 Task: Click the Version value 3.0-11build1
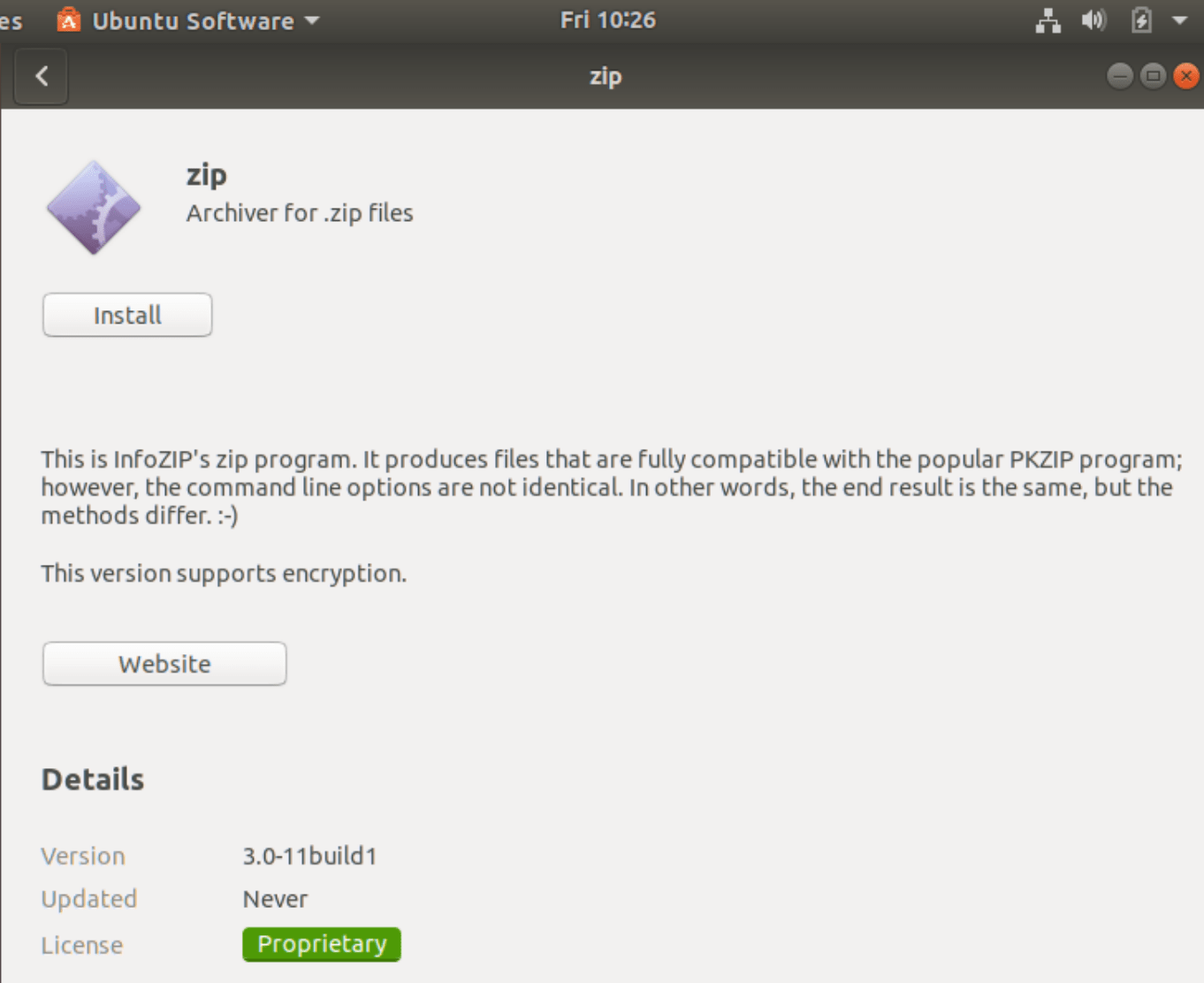pos(309,856)
